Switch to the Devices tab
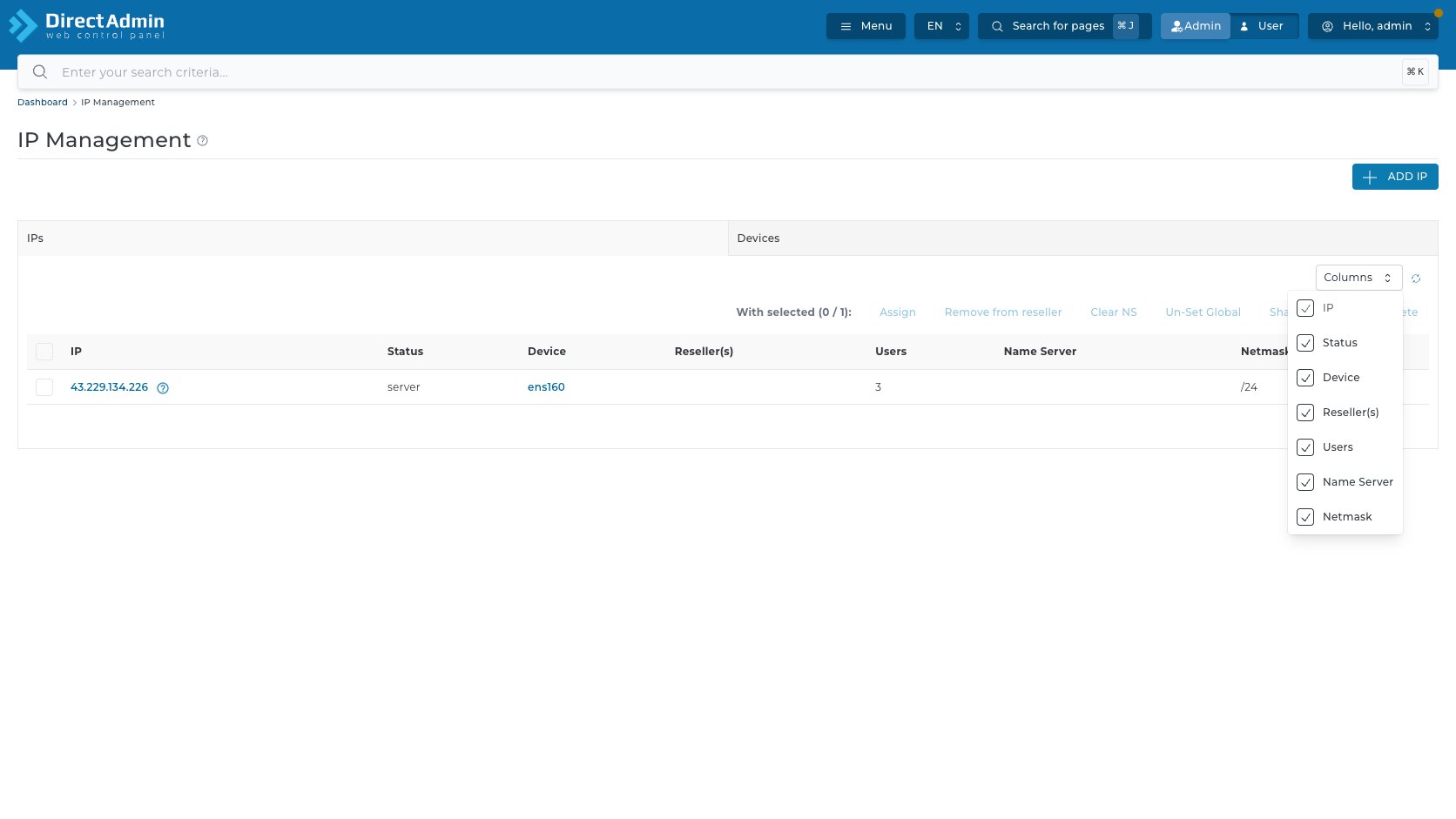Screen dimensions: 1456x819 click(x=1082, y=238)
